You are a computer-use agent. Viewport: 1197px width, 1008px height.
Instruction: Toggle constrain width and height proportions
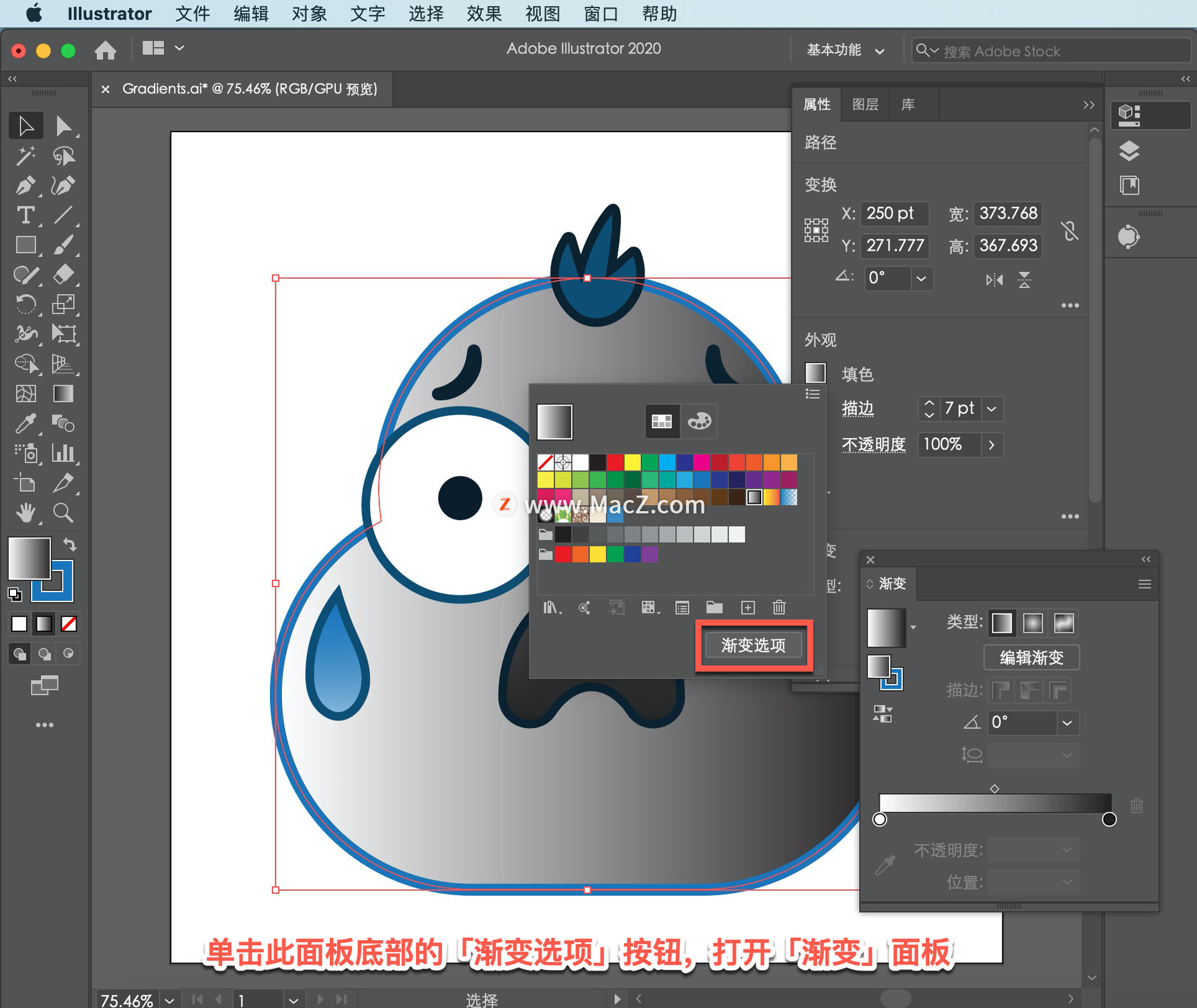pyautogui.click(x=1070, y=231)
